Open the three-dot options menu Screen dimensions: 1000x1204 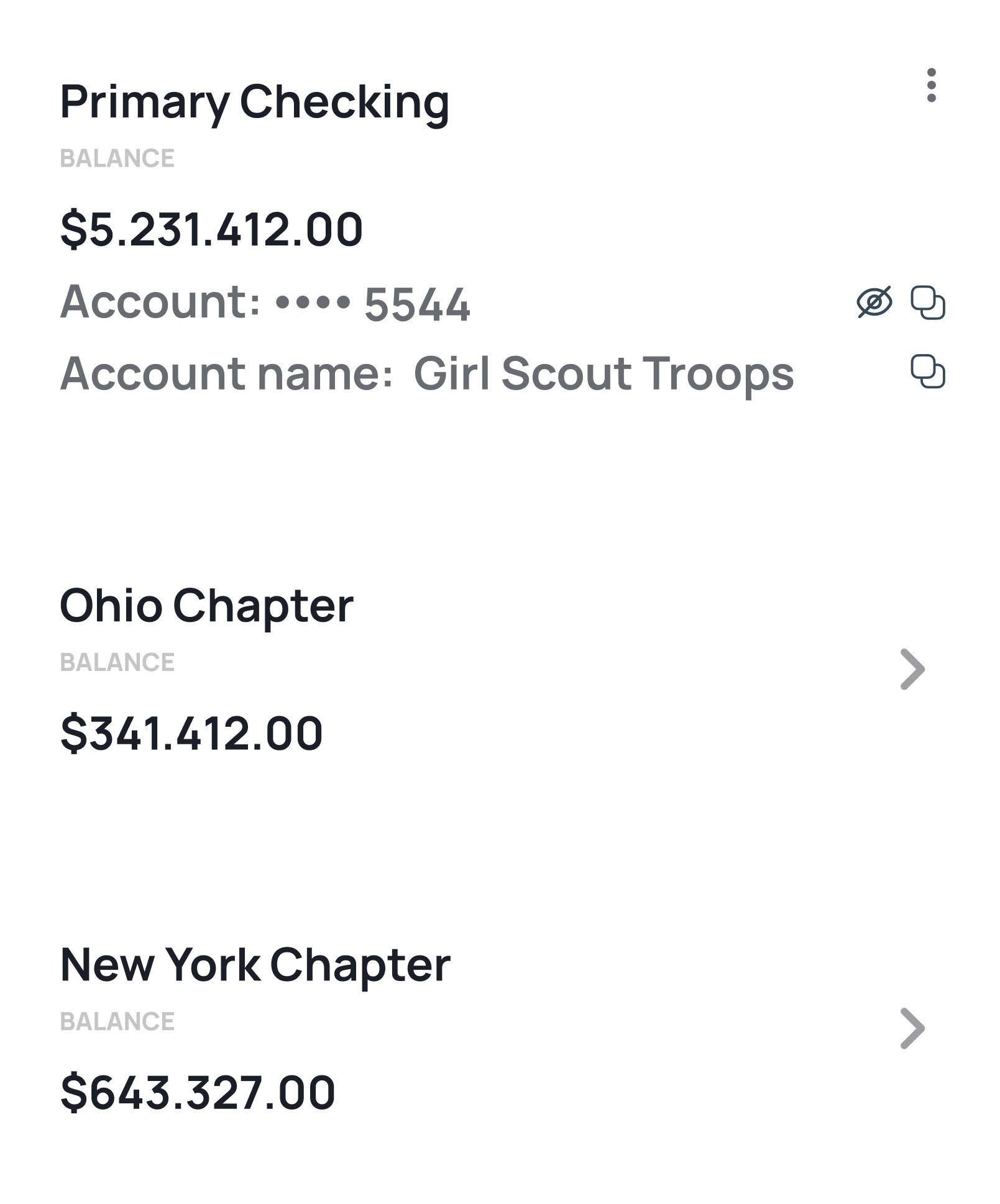coord(930,85)
